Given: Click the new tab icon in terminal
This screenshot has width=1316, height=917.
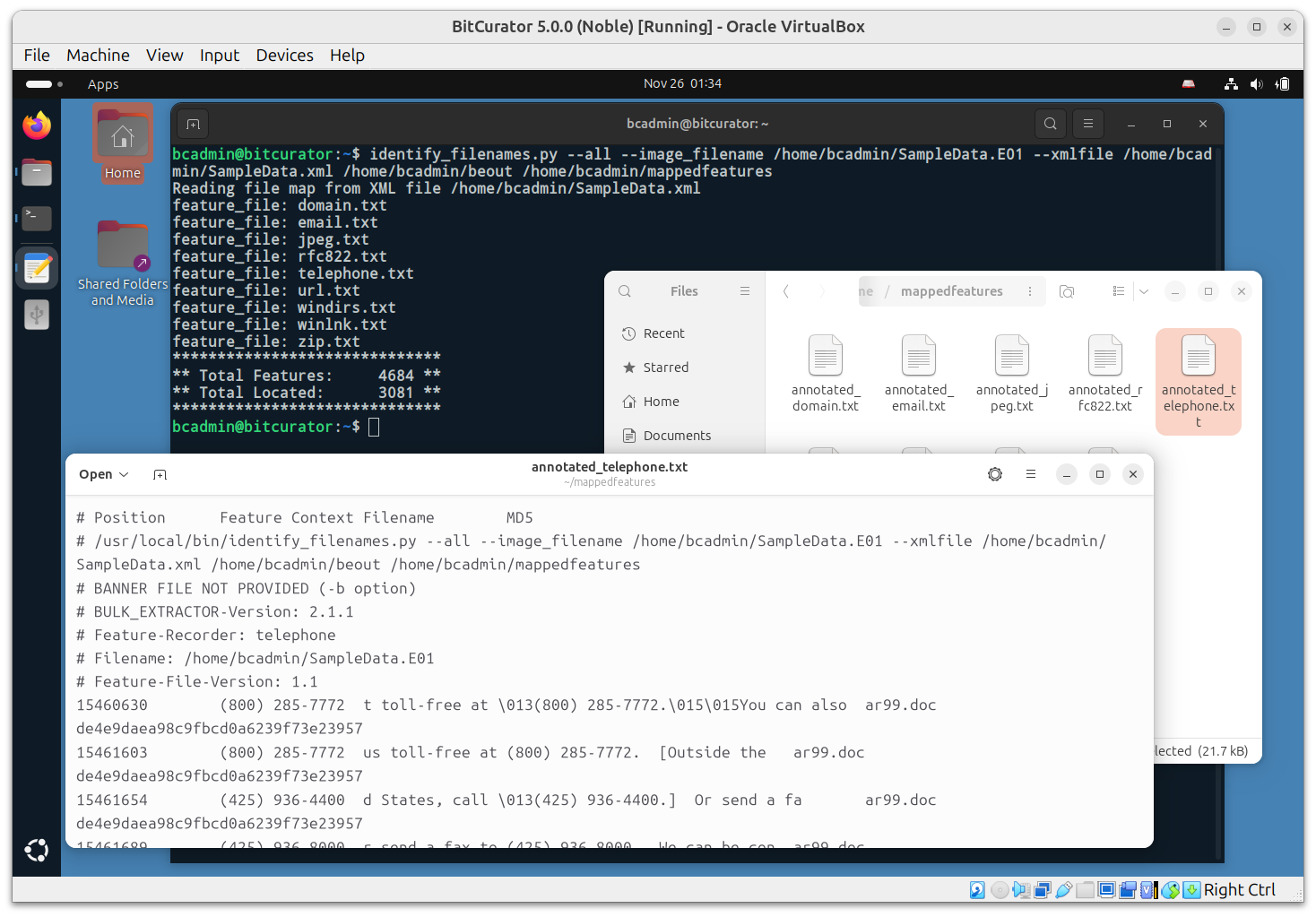Looking at the screenshot, I should 193,124.
